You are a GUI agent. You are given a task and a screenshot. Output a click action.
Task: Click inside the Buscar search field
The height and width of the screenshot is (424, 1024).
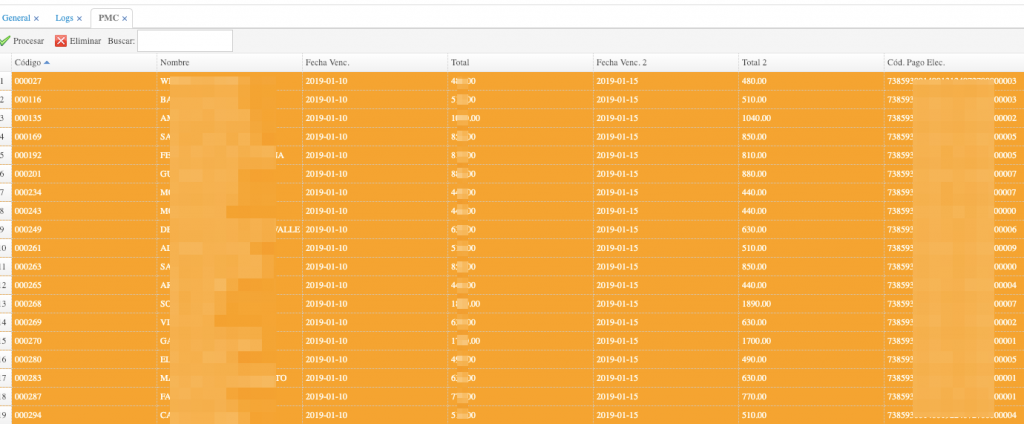tap(184, 41)
